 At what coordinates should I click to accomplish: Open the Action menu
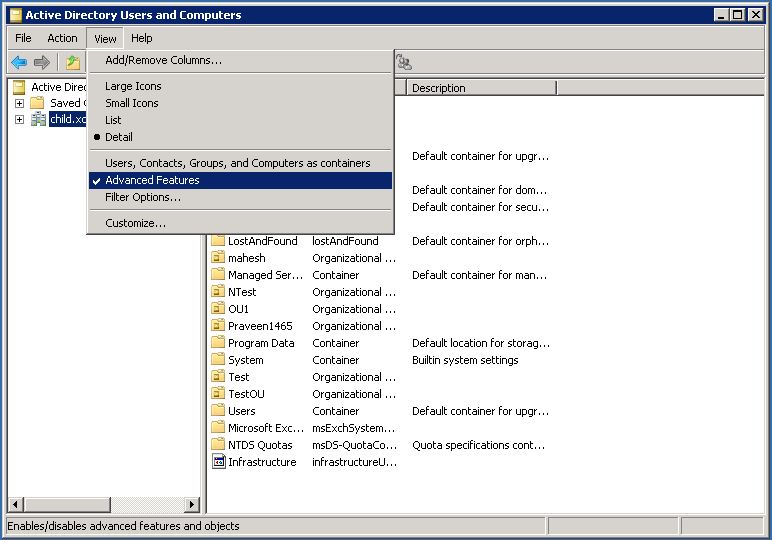pyautogui.click(x=62, y=38)
